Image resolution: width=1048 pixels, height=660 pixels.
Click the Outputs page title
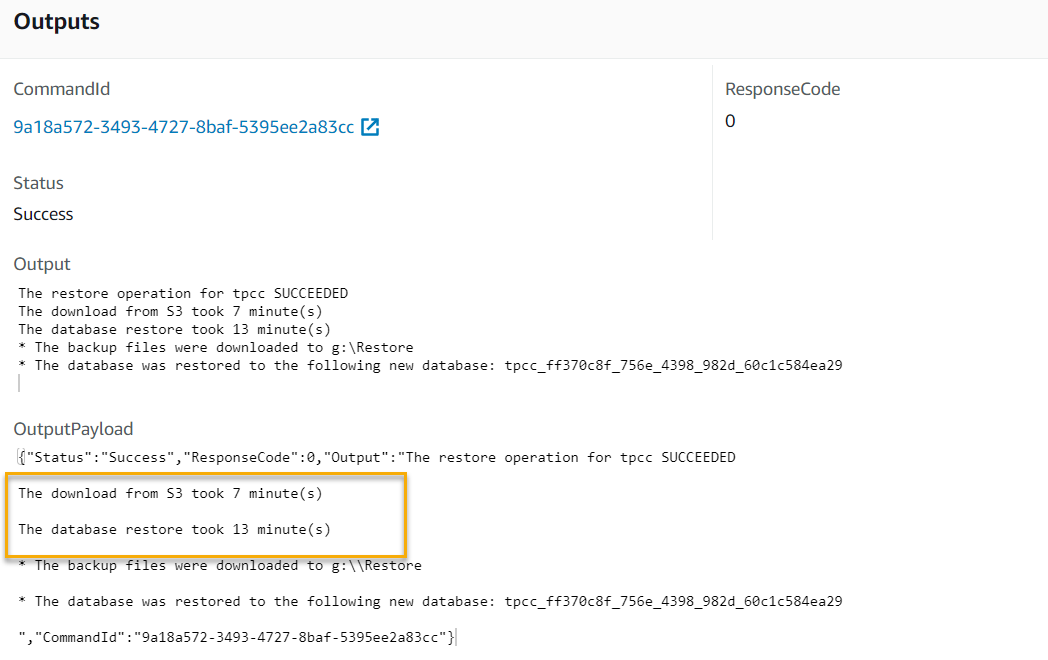(56, 21)
